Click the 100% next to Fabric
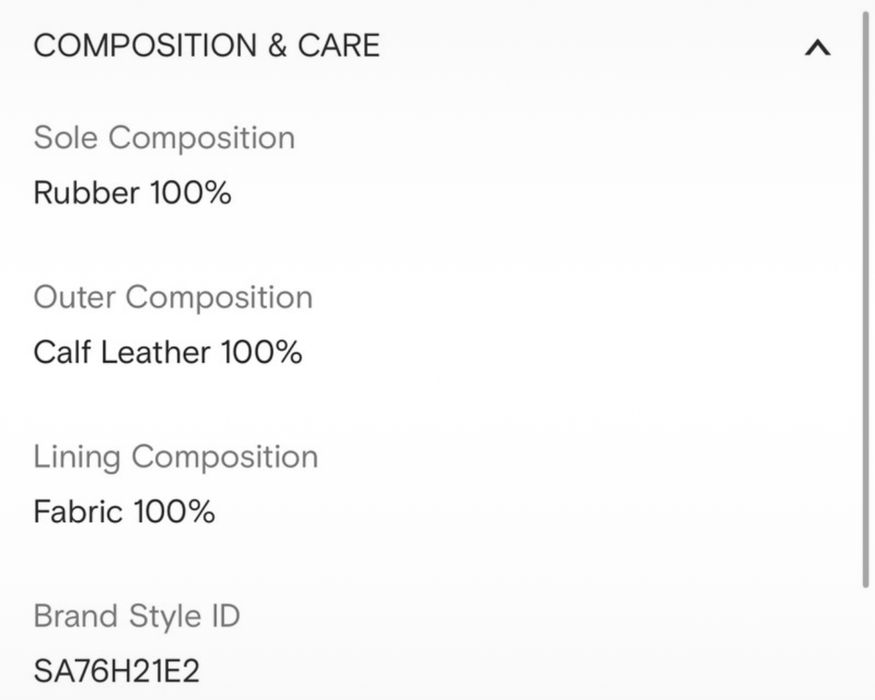This screenshot has width=875, height=700. click(174, 512)
